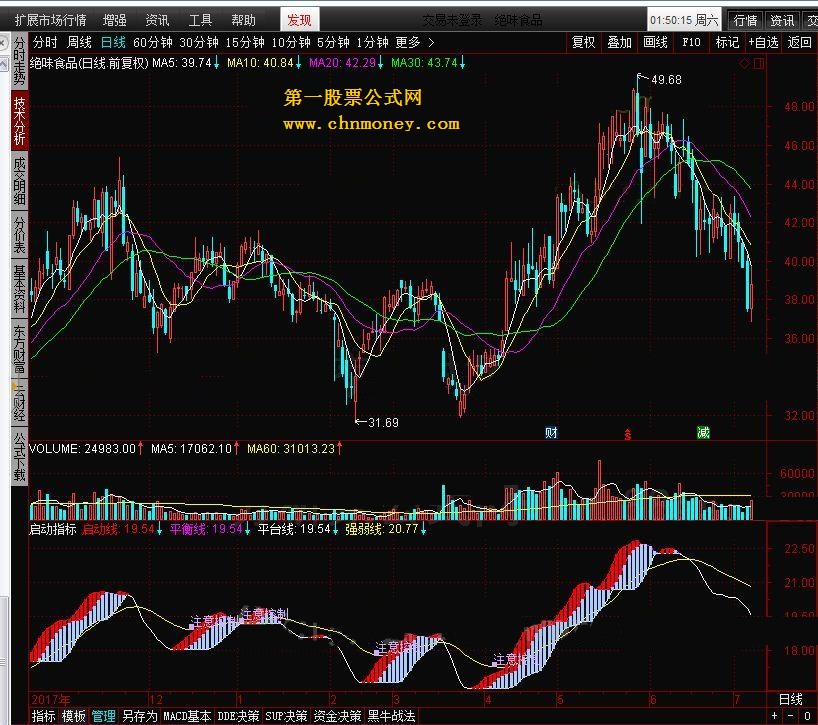Open the 东方财富 side tab
Screen dimensions: 818x725
coord(19,348)
